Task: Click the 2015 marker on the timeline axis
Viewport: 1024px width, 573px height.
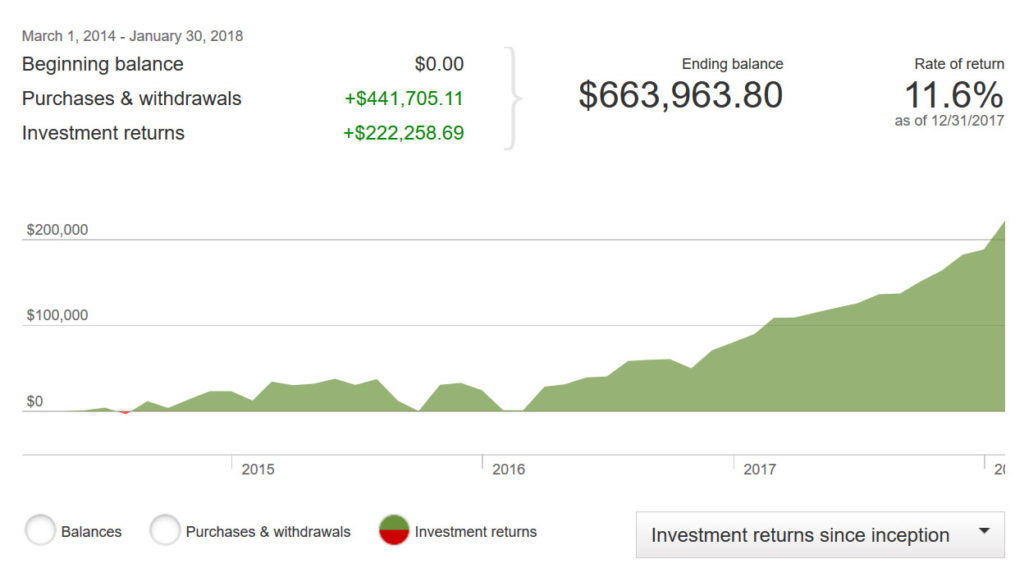Action: 258,469
